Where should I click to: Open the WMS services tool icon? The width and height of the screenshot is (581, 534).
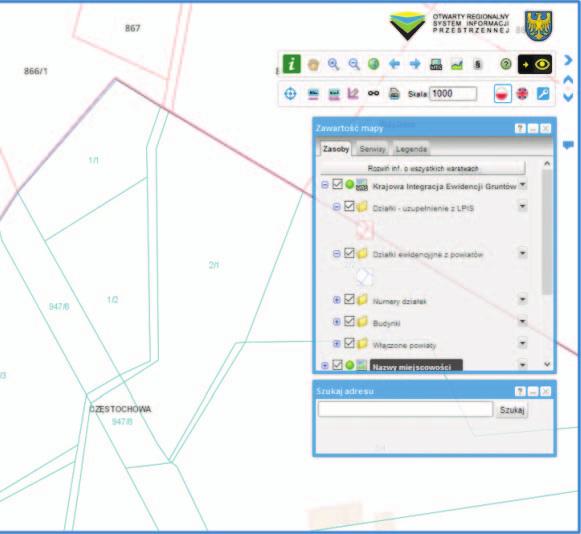point(436,64)
